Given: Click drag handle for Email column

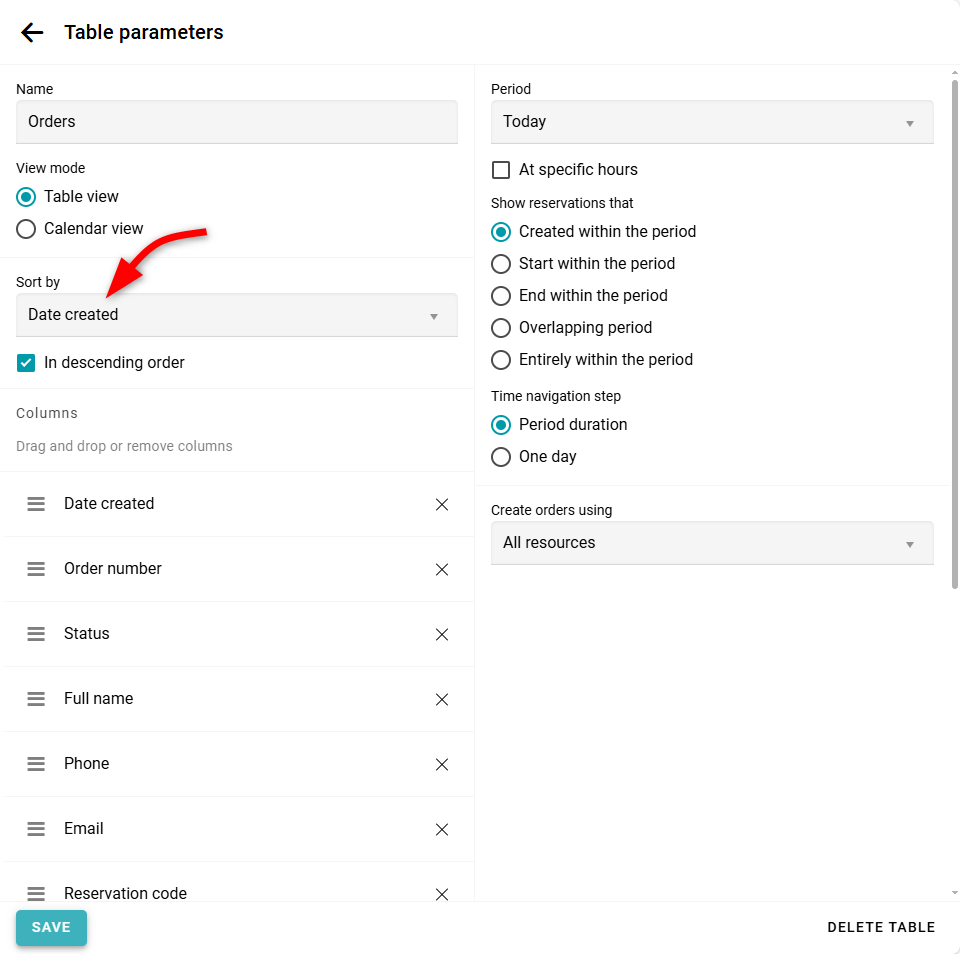Looking at the screenshot, I should coord(36,829).
